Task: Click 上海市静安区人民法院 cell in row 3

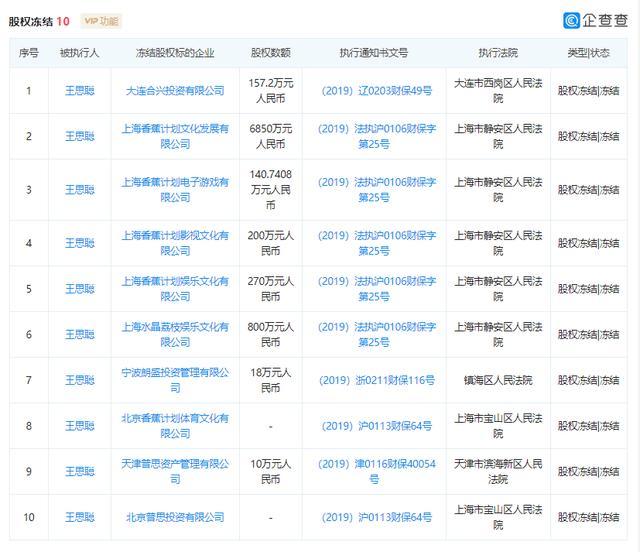Action: click(498, 190)
